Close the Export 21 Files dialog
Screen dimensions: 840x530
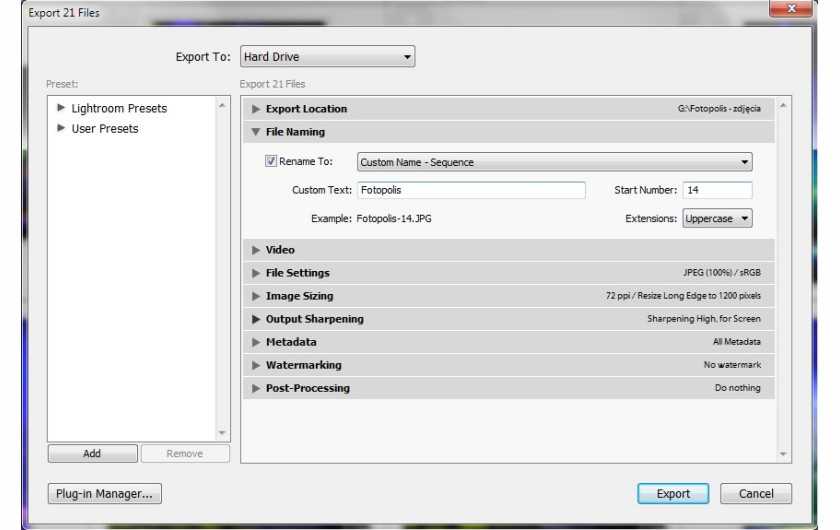tap(791, 8)
